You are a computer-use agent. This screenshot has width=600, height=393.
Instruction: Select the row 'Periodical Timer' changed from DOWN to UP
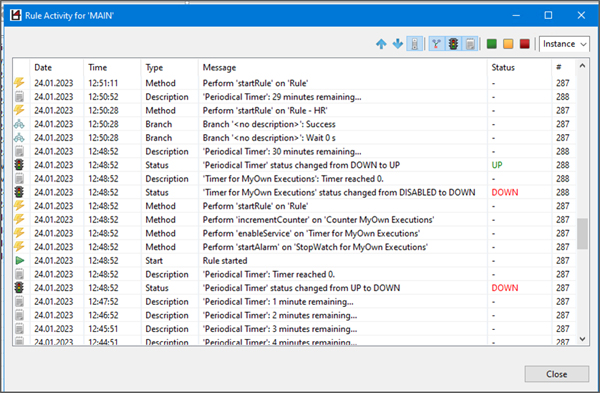294,165
